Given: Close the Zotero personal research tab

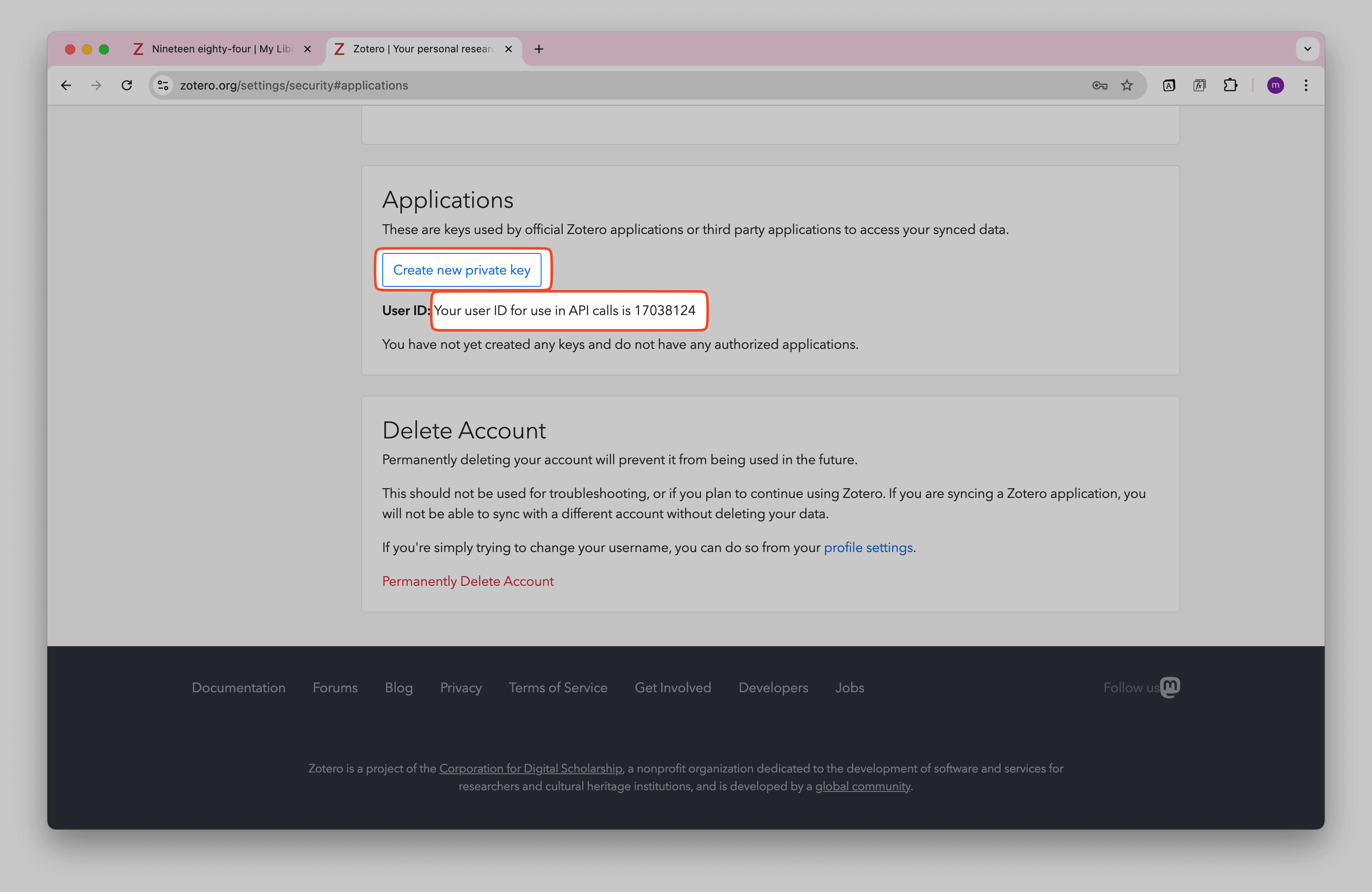Looking at the screenshot, I should coord(509,49).
